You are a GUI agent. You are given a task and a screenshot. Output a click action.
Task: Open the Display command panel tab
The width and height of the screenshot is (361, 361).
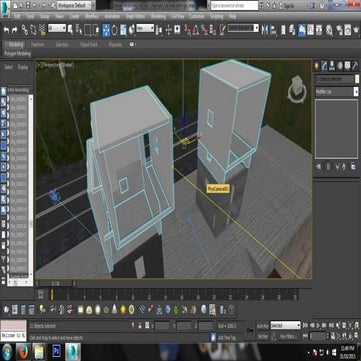(348, 66)
